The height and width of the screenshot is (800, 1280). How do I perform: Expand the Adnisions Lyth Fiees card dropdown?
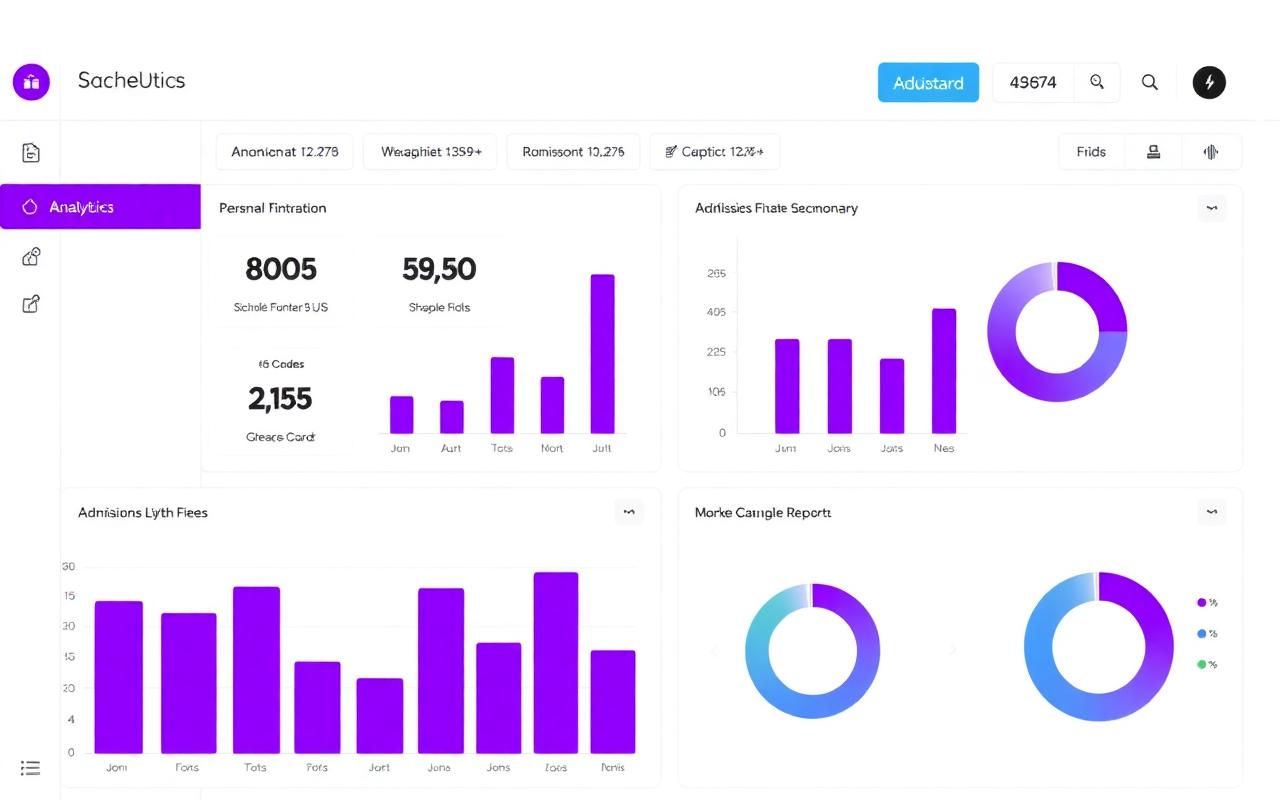point(629,512)
